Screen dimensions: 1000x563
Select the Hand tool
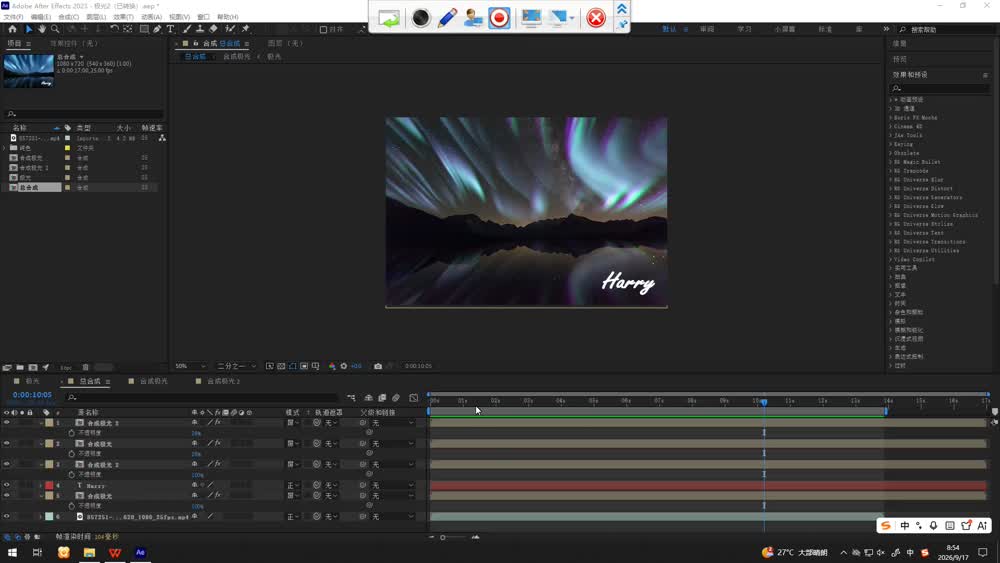(41, 29)
